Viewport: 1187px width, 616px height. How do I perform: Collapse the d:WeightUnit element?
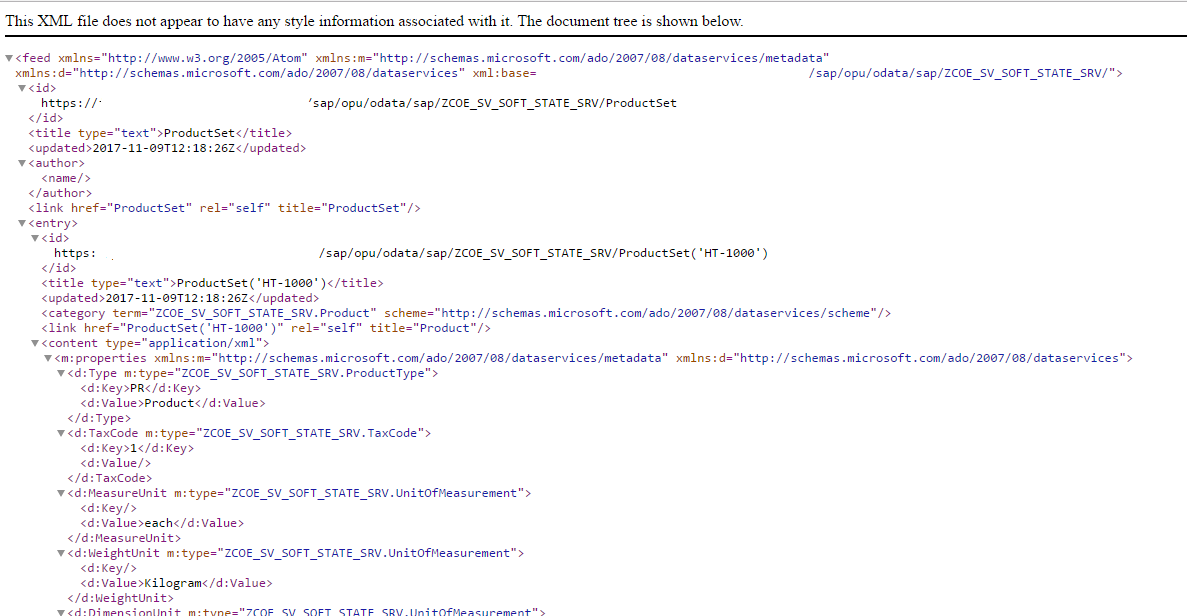(60, 552)
